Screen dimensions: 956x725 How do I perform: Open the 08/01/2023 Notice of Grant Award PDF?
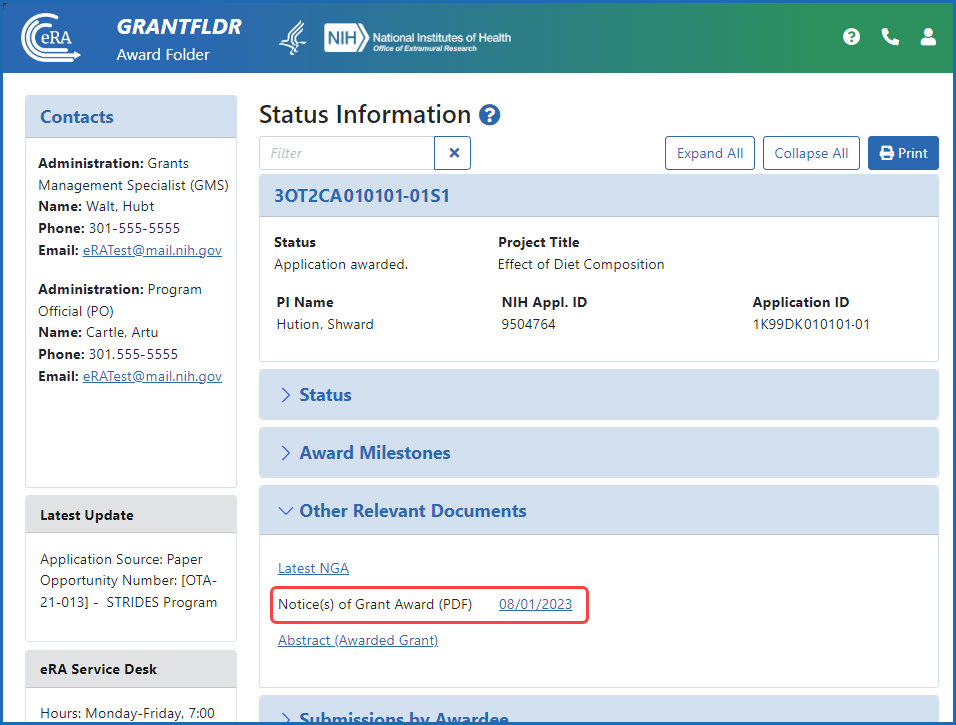click(x=535, y=604)
